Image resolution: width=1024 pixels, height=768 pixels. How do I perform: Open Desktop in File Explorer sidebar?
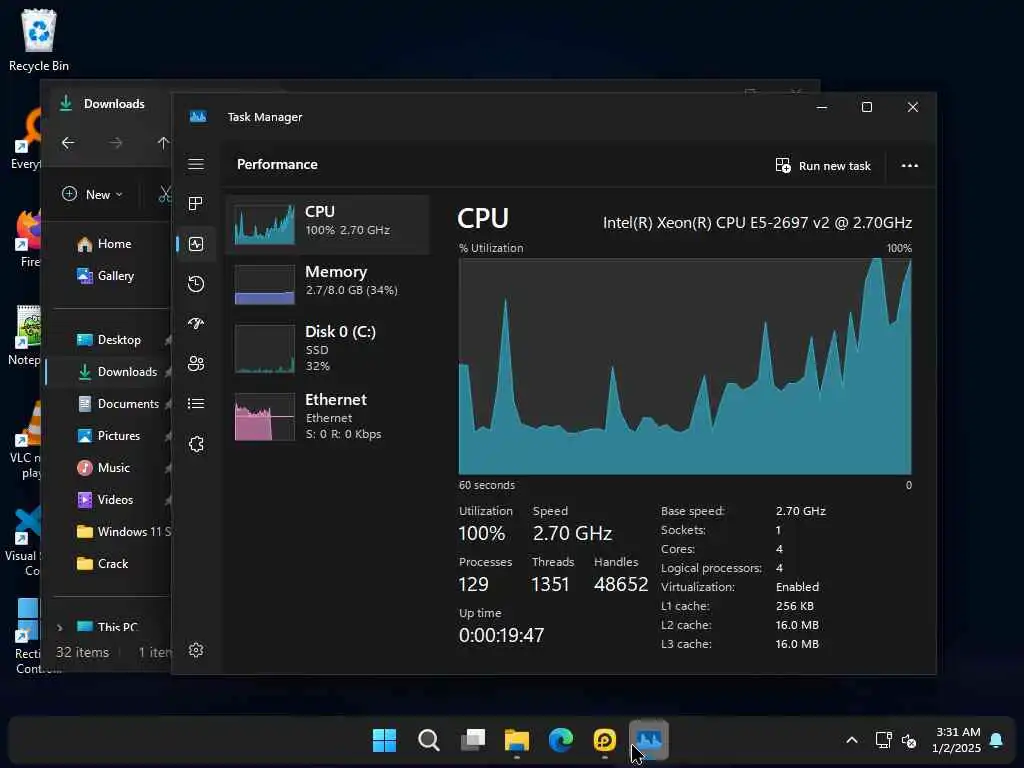(109, 340)
